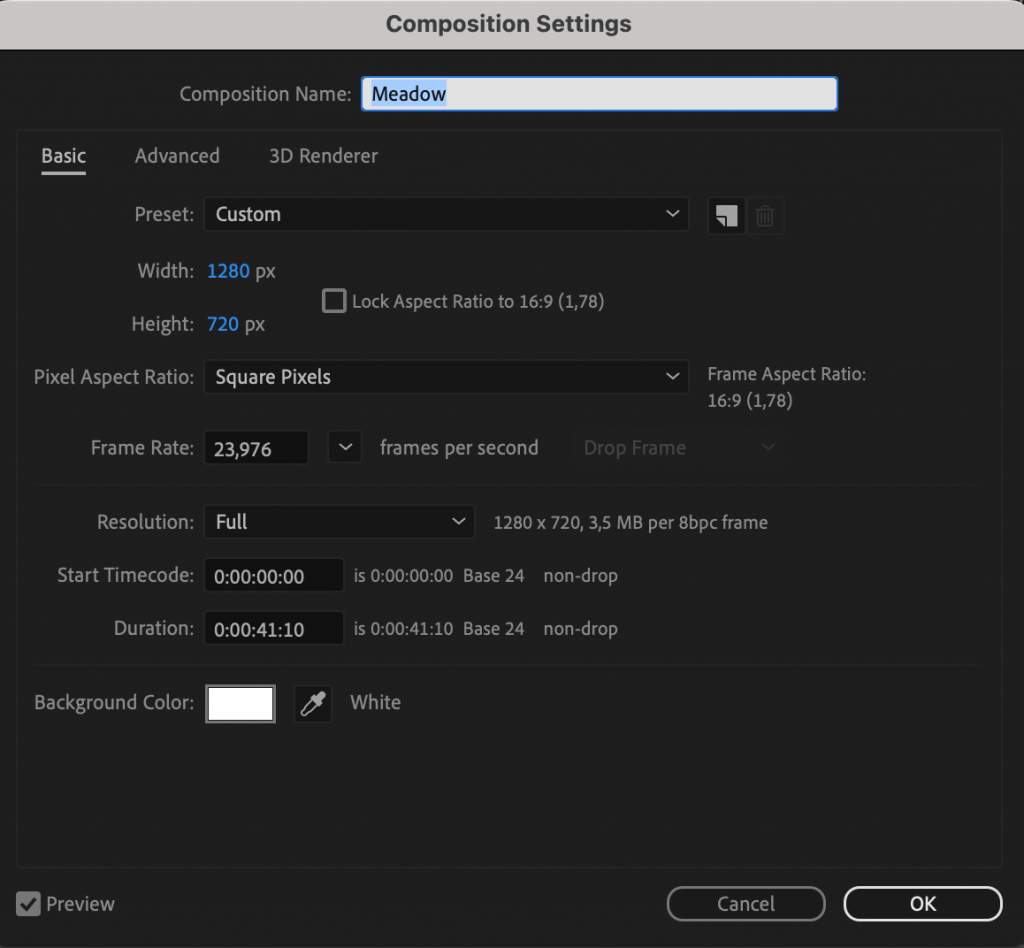This screenshot has height=948, width=1024.
Task: Enable Lock Aspect Ratio to 16:9
Action: (x=333, y=300)
